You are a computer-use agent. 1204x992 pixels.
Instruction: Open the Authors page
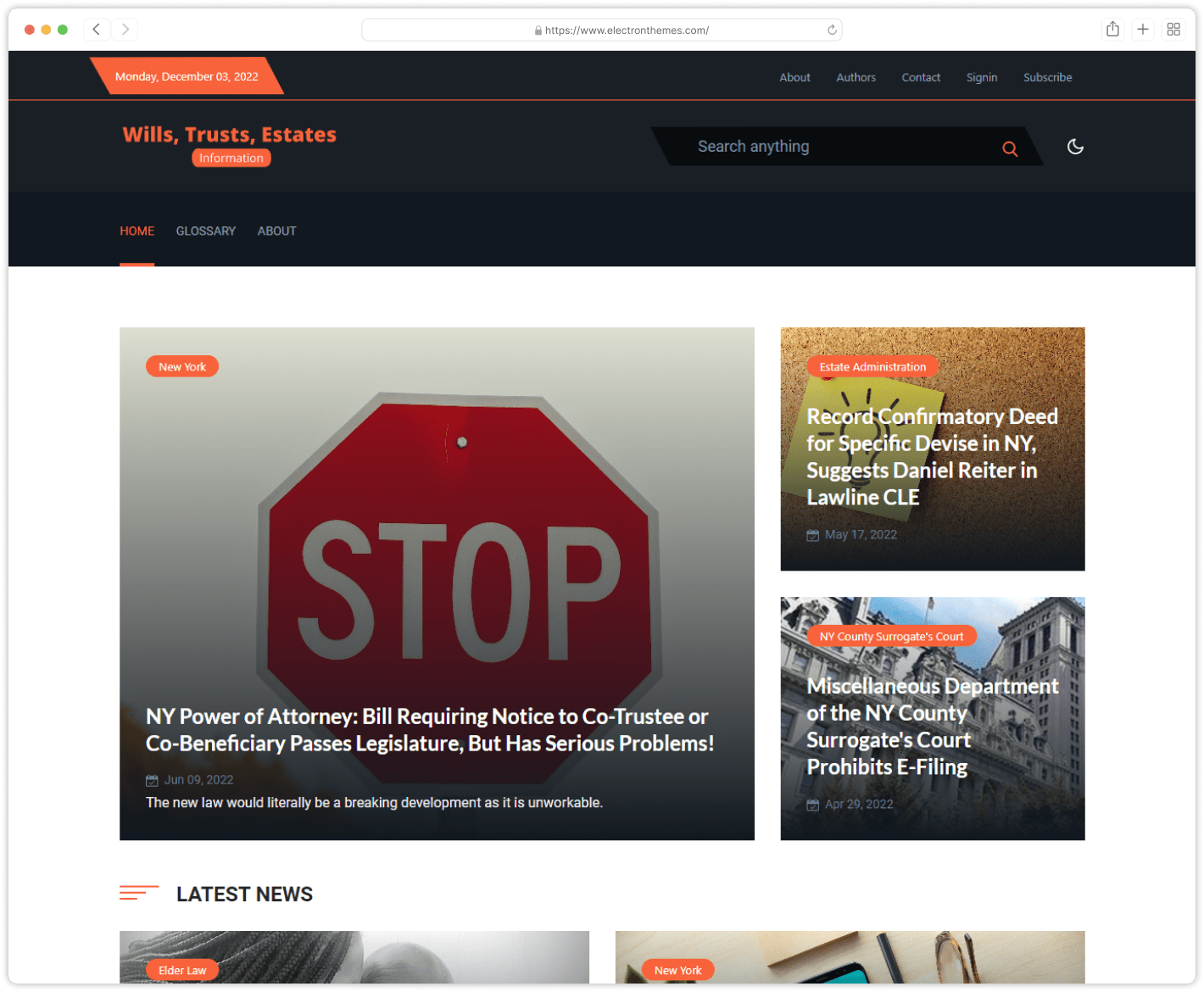point(856,77)
